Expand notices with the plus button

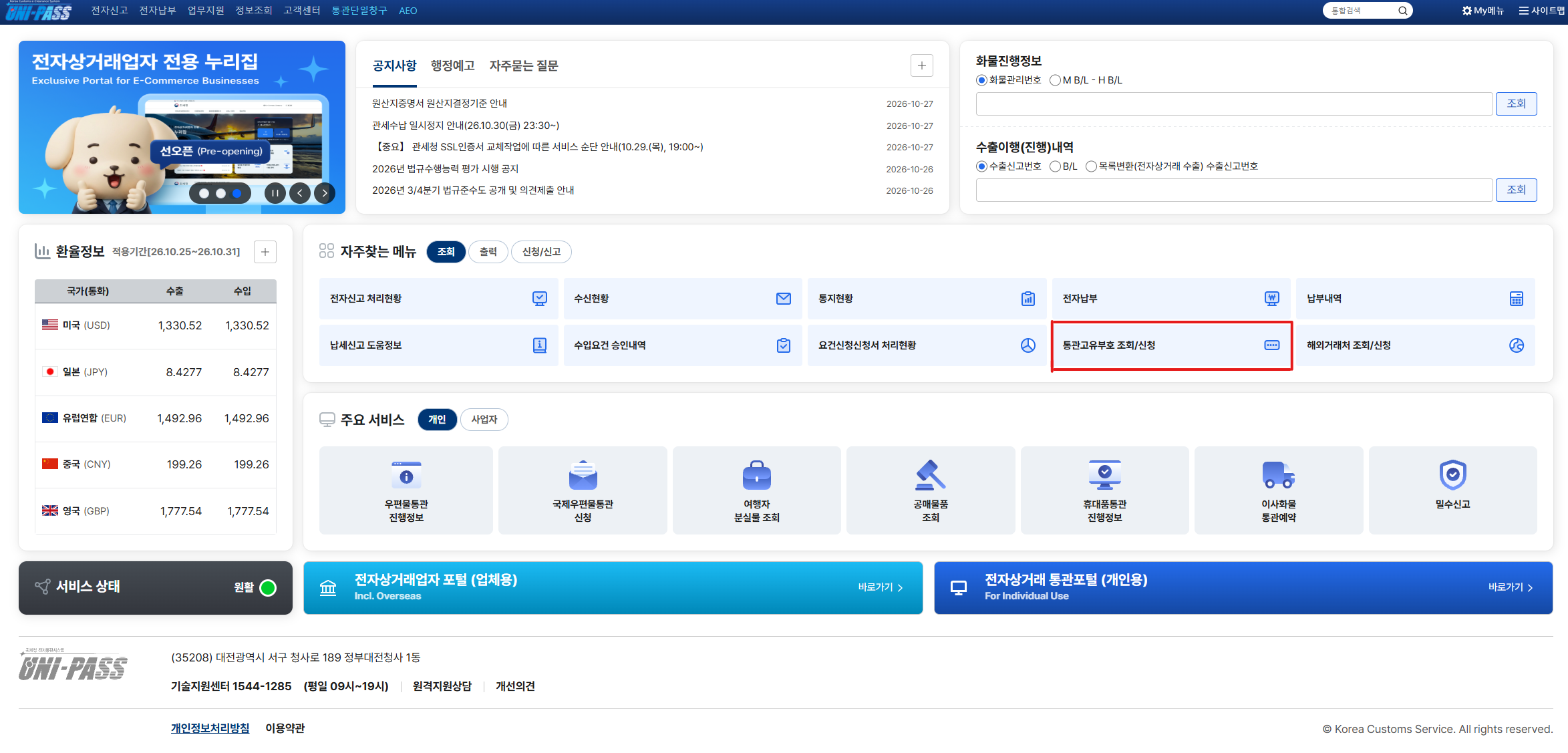[921, 65]
